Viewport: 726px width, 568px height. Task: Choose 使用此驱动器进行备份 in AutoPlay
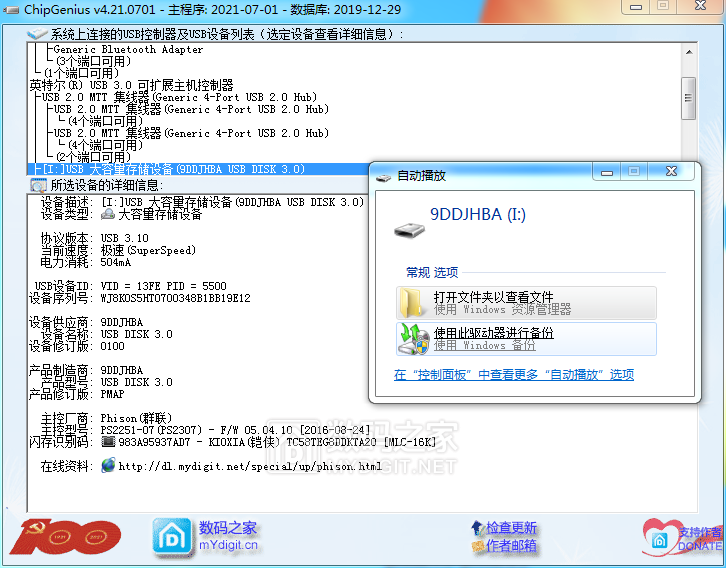point(526,339)
